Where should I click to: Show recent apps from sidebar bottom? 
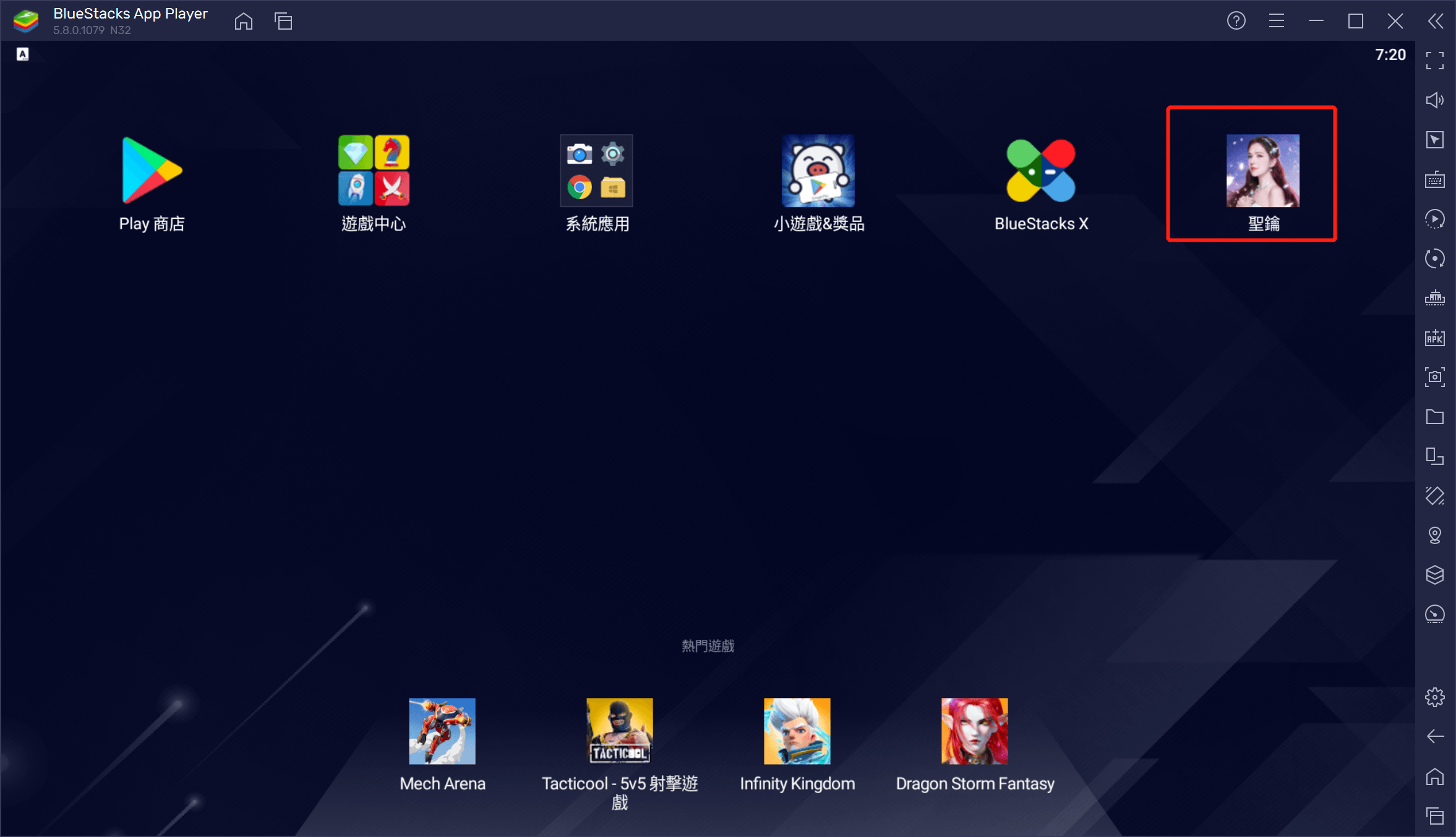coord(1435,816)
